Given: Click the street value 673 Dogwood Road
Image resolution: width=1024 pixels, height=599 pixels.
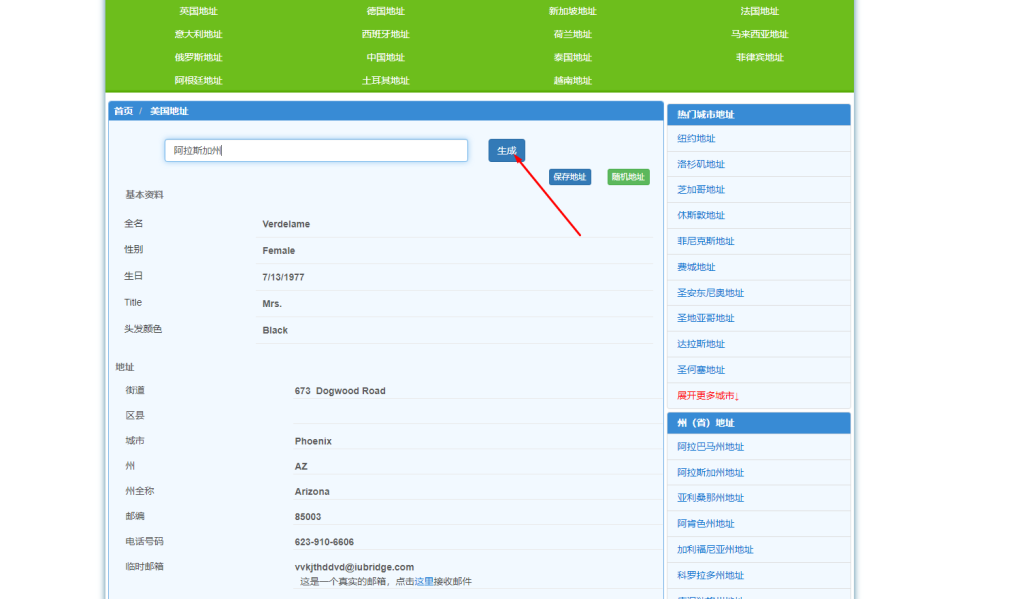Looking at the screenshot, I should click(x=340, y=391).
